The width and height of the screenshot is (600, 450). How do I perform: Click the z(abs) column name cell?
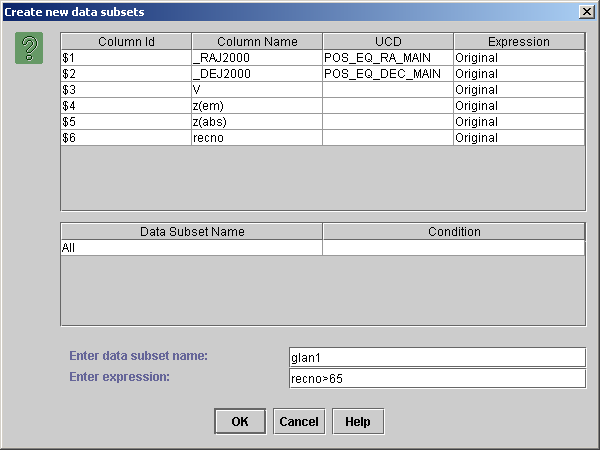[x=257, y=122]
